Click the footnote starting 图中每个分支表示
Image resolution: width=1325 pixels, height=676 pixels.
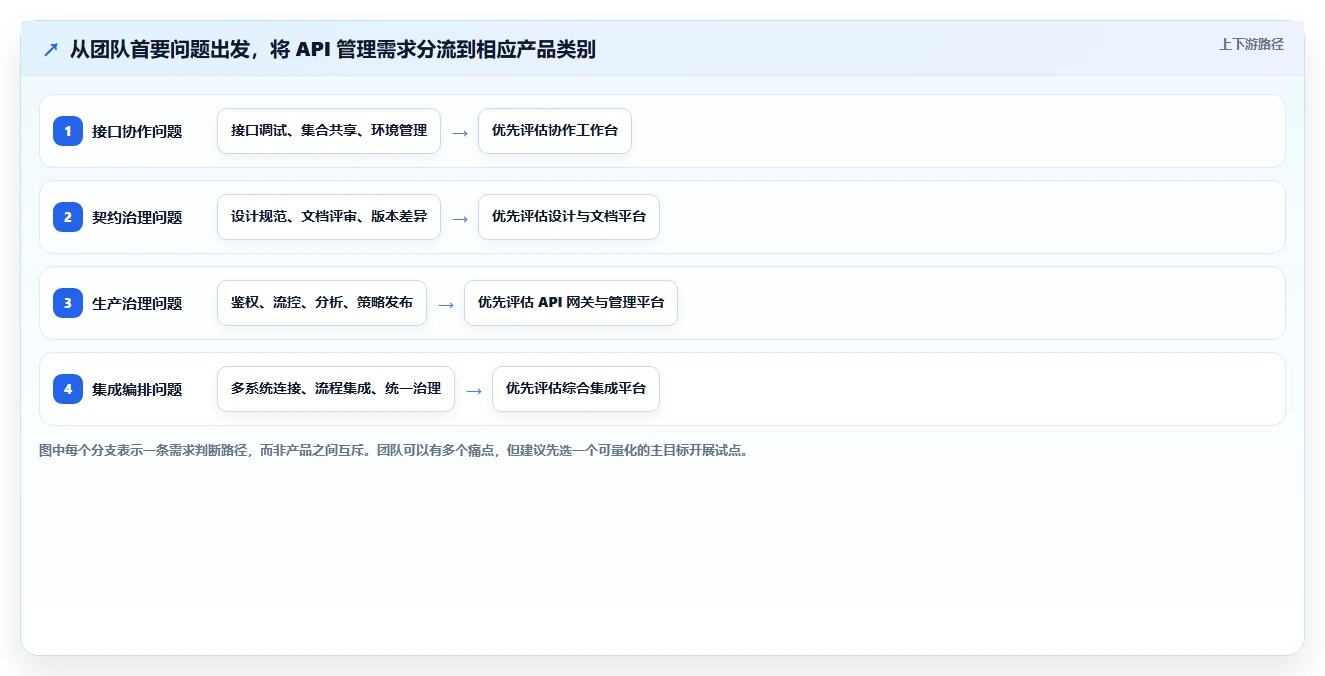(x=394, y=450)
